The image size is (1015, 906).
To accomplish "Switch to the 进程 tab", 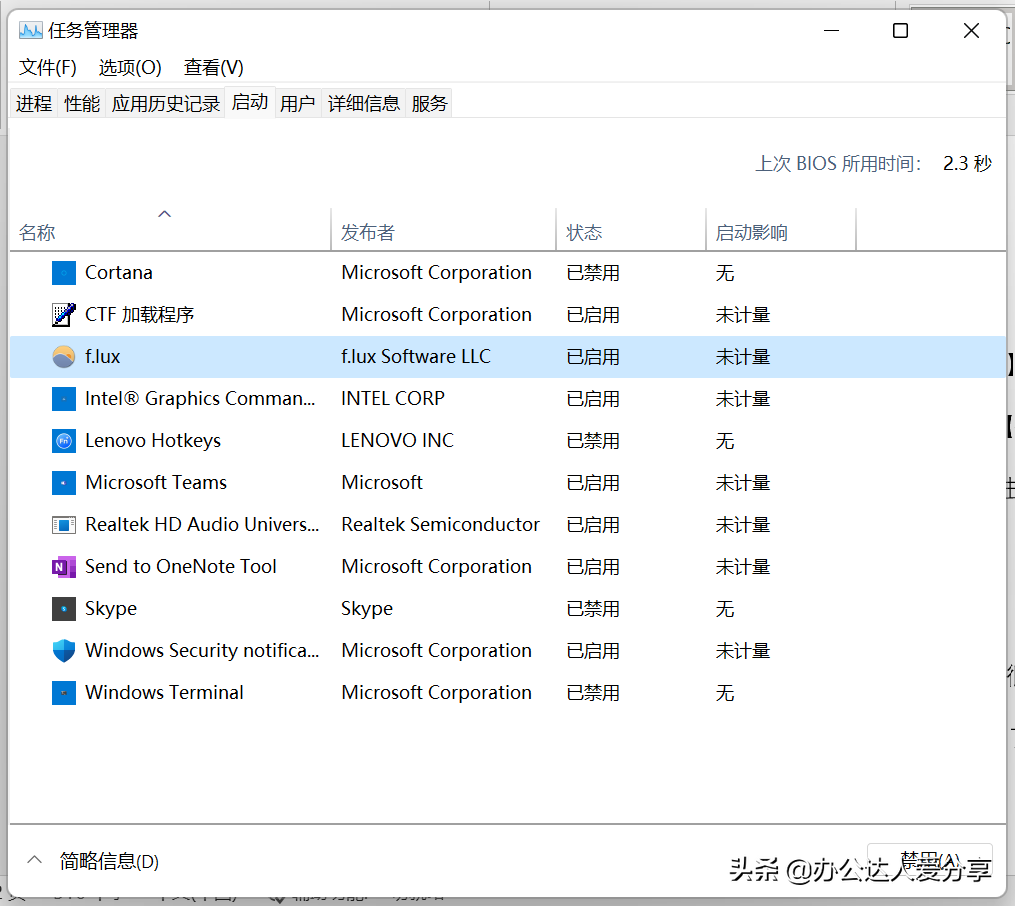I will pyautogui.click(x=34, y=104).
